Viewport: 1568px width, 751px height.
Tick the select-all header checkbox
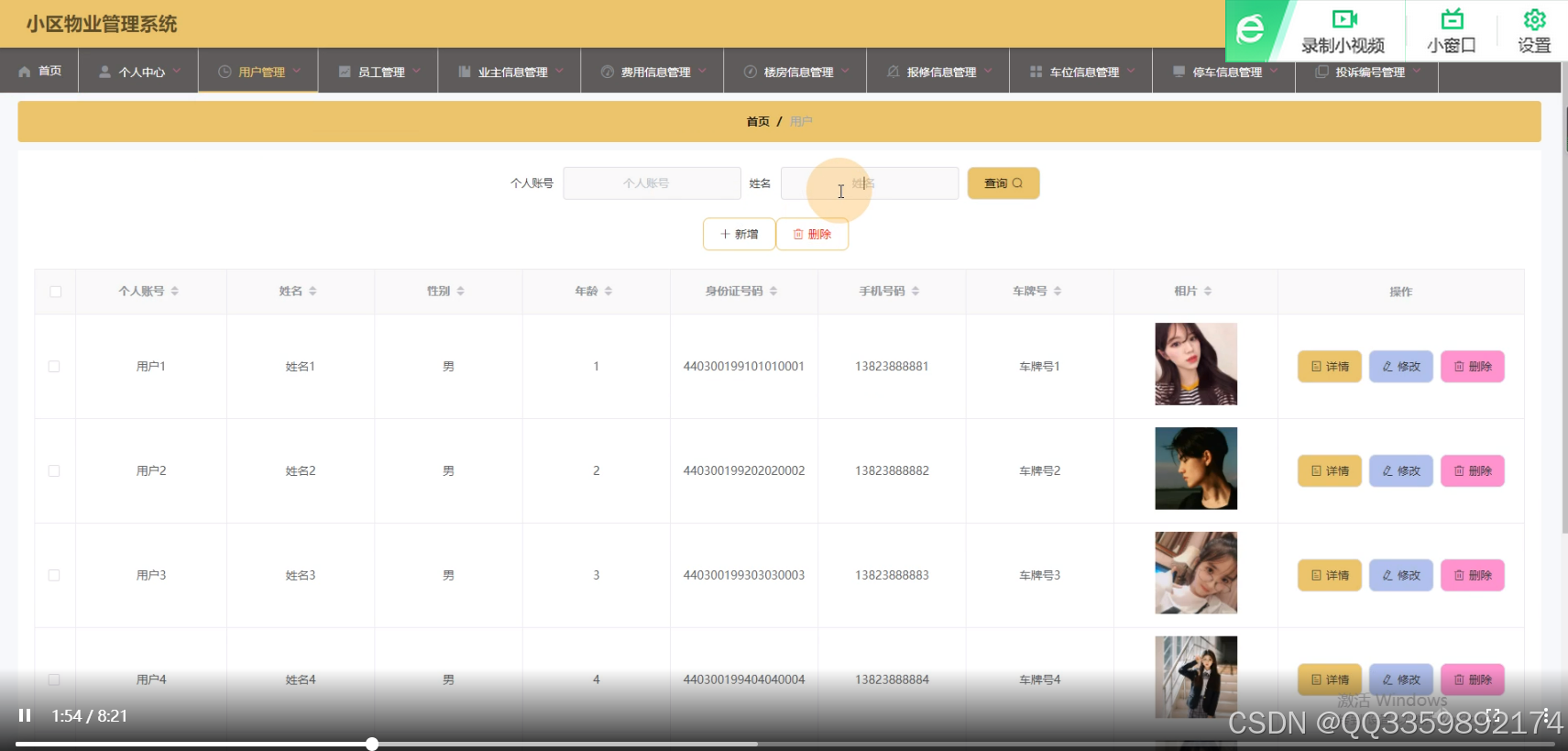pos(55,292)
